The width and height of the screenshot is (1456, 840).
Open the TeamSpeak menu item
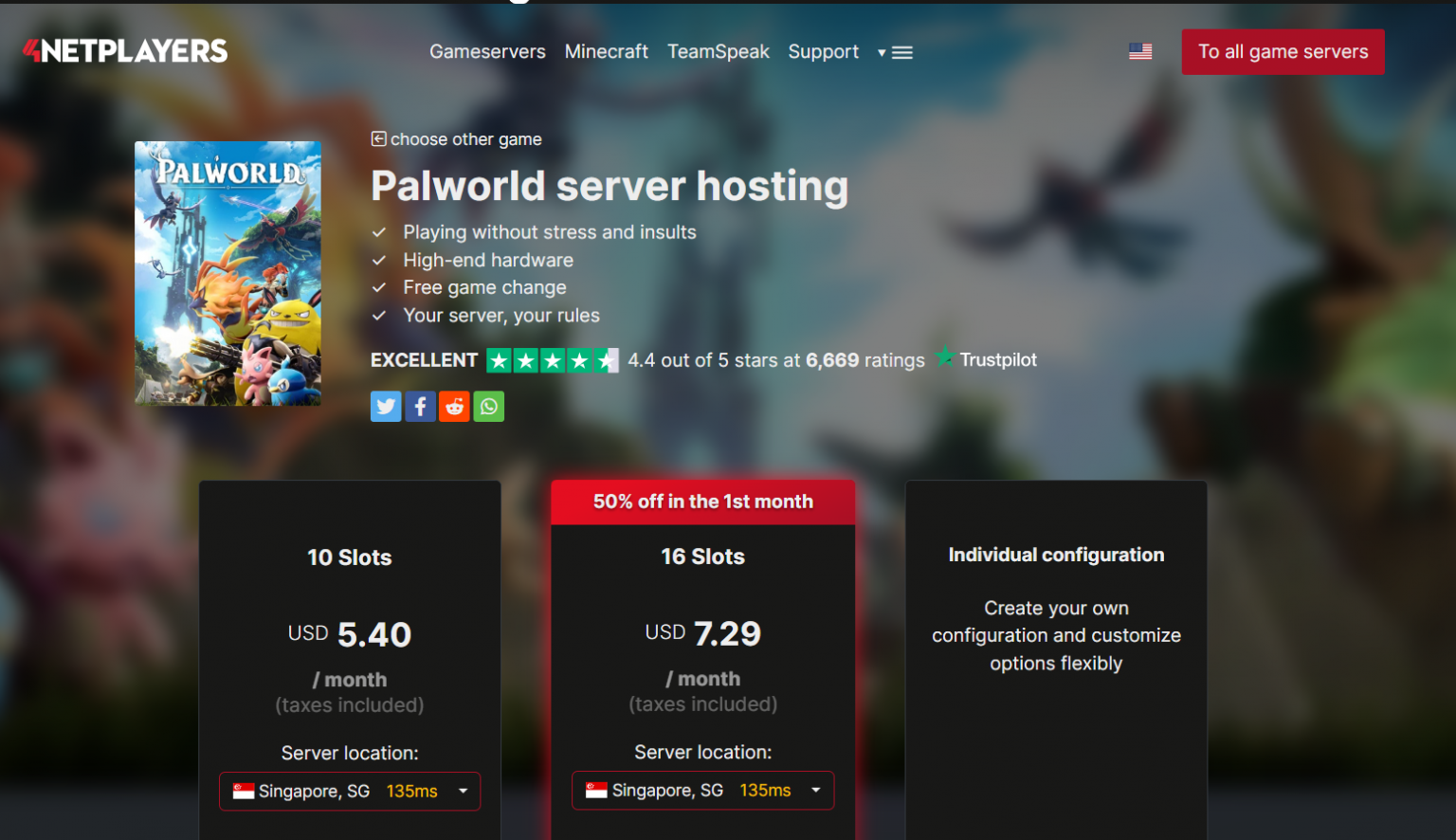coord(719,52)
